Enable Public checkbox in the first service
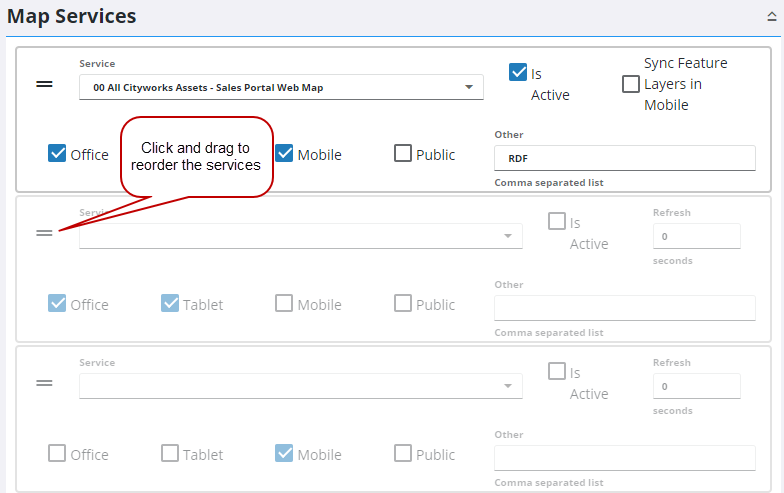Screen dimensions: 784x493 point(403,154)
